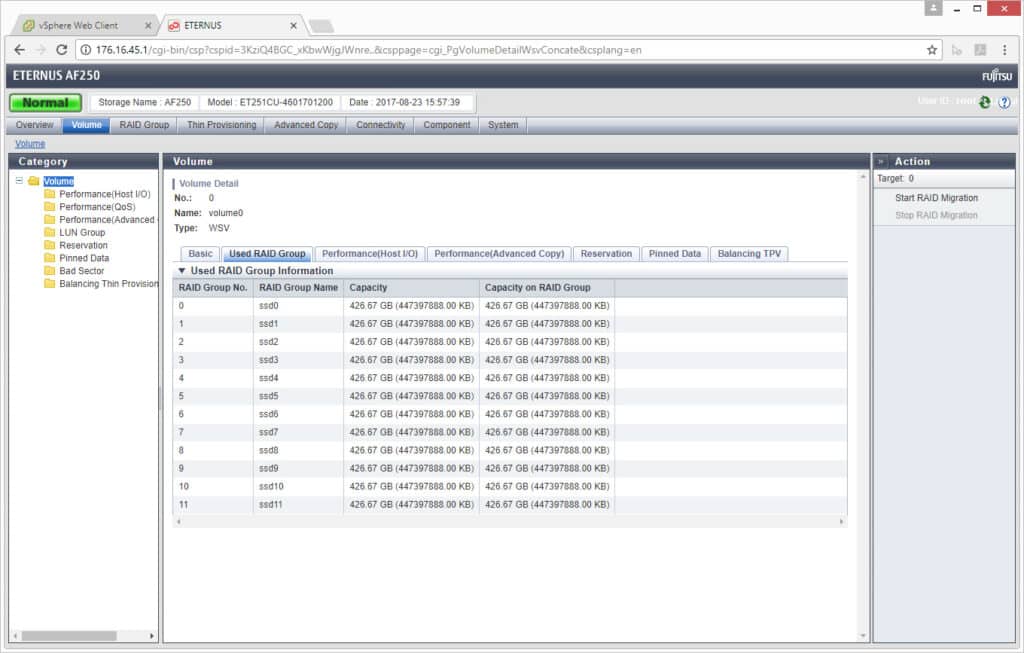Click the Reservation folder icon
Image resolution: width=1024 pixels, height=653 pixels.
(x=50, y=245)
